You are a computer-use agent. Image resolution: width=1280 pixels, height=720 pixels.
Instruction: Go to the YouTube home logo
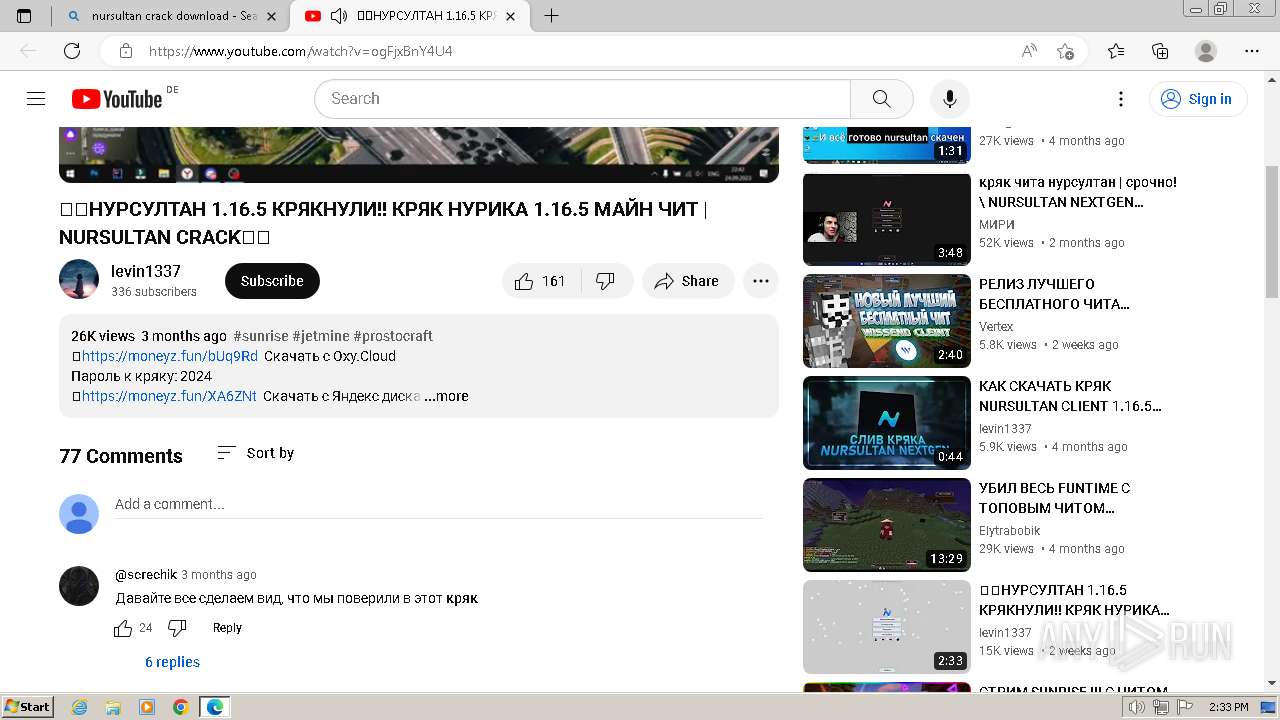[x=117, y=98]
